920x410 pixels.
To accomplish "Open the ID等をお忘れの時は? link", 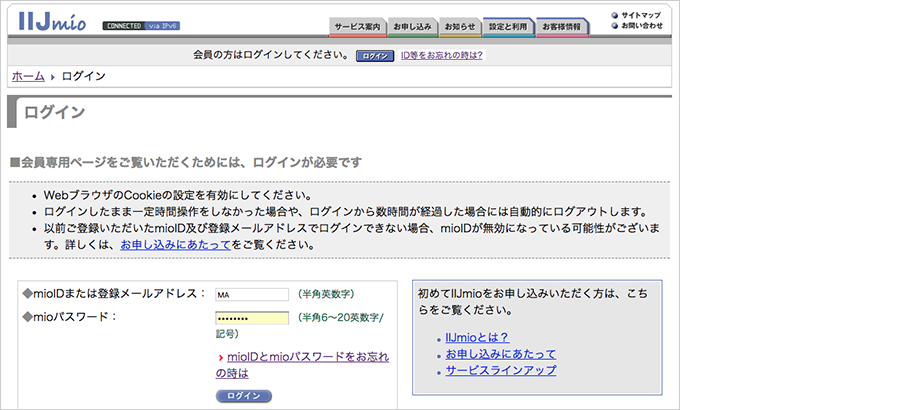I will click(x=442, y=56).
